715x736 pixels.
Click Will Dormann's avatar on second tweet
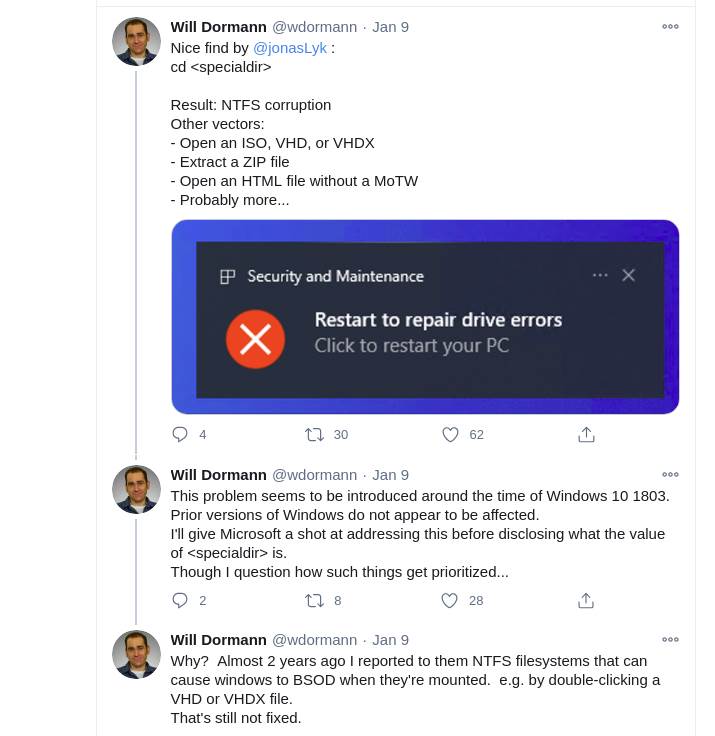point(136,489)
